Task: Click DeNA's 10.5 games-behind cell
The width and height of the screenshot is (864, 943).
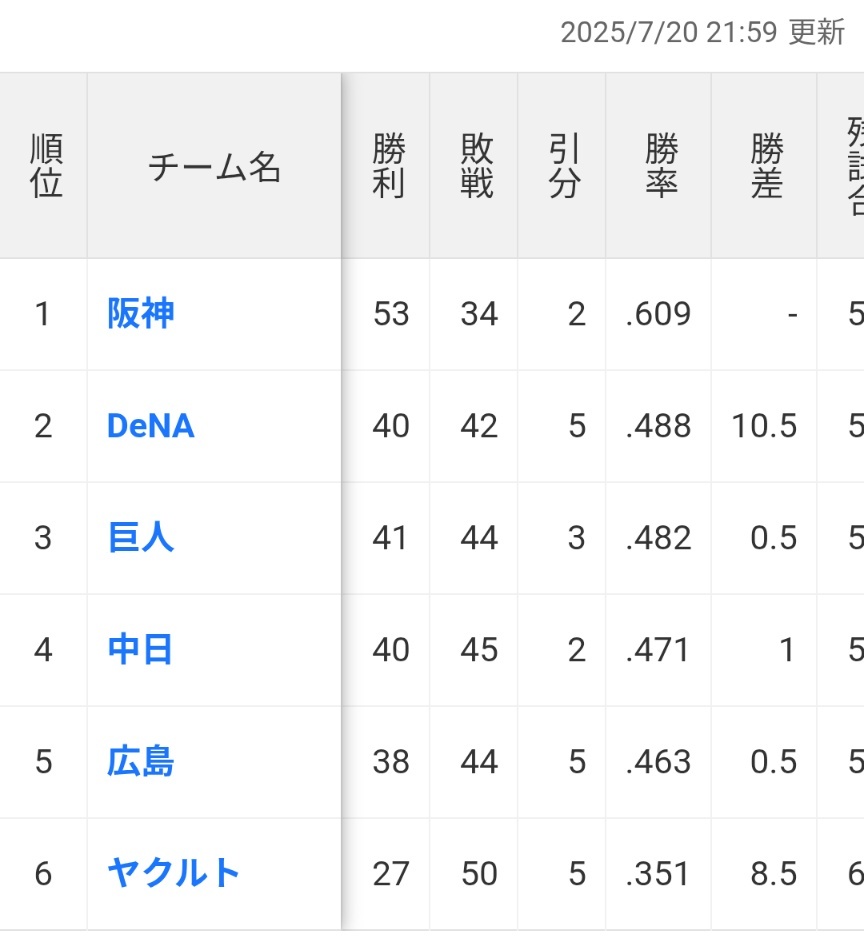Action: pyautogui.click(x=764, y=426)
